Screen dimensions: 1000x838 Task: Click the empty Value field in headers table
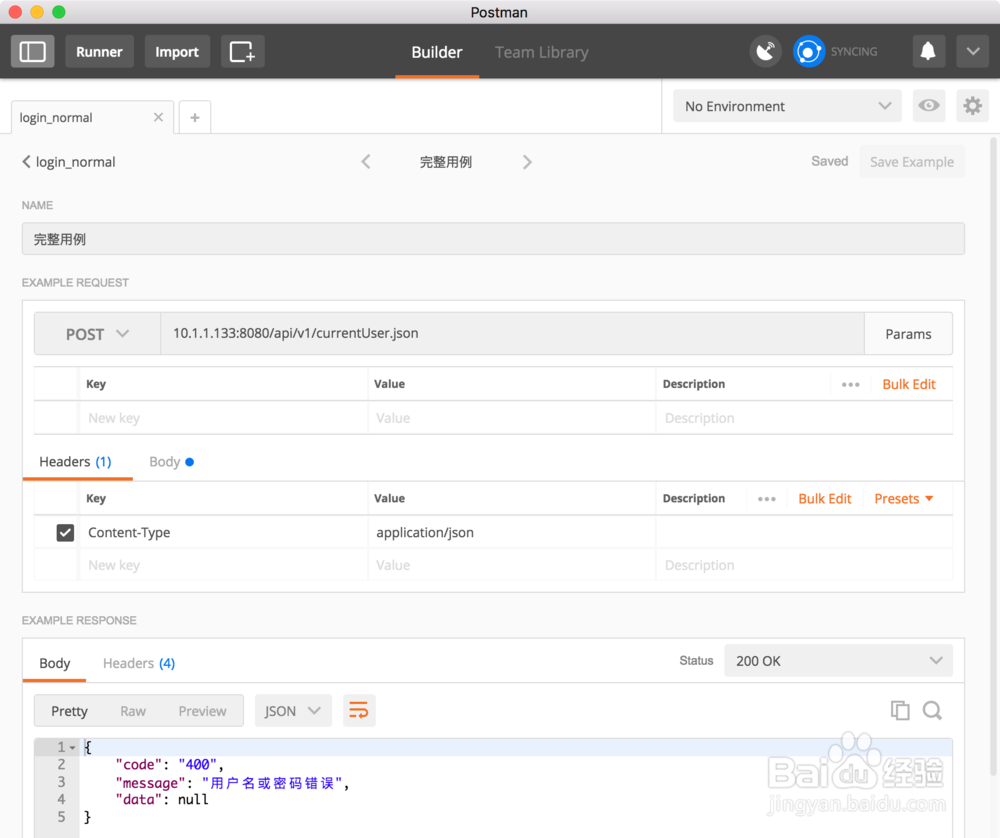(x=512, y=565)
